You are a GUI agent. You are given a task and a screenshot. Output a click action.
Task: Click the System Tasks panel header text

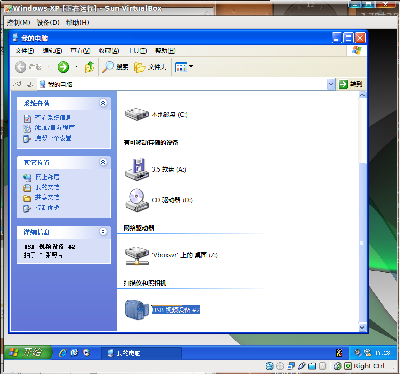tap(36, 103)
